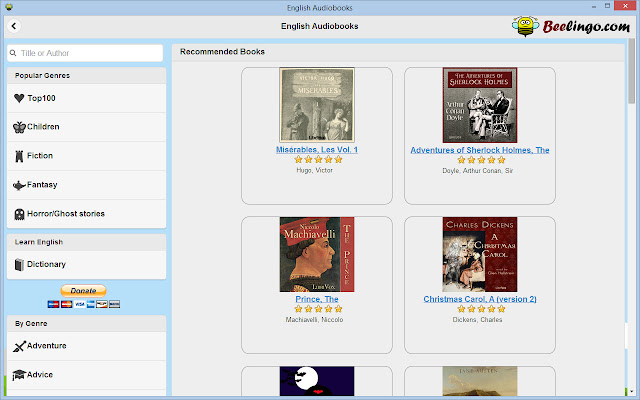Select the Horror ghost icon

pyautogui.click(x=19, y=214)
